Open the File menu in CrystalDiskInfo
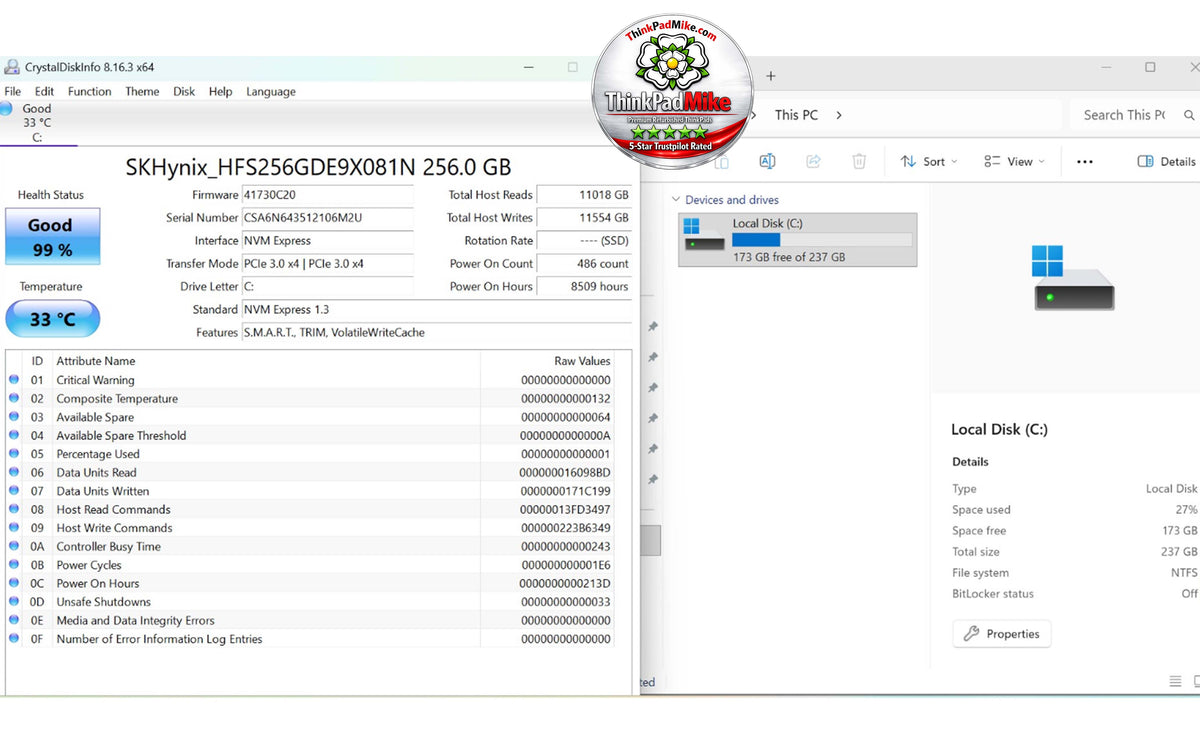 coord(12,91)
